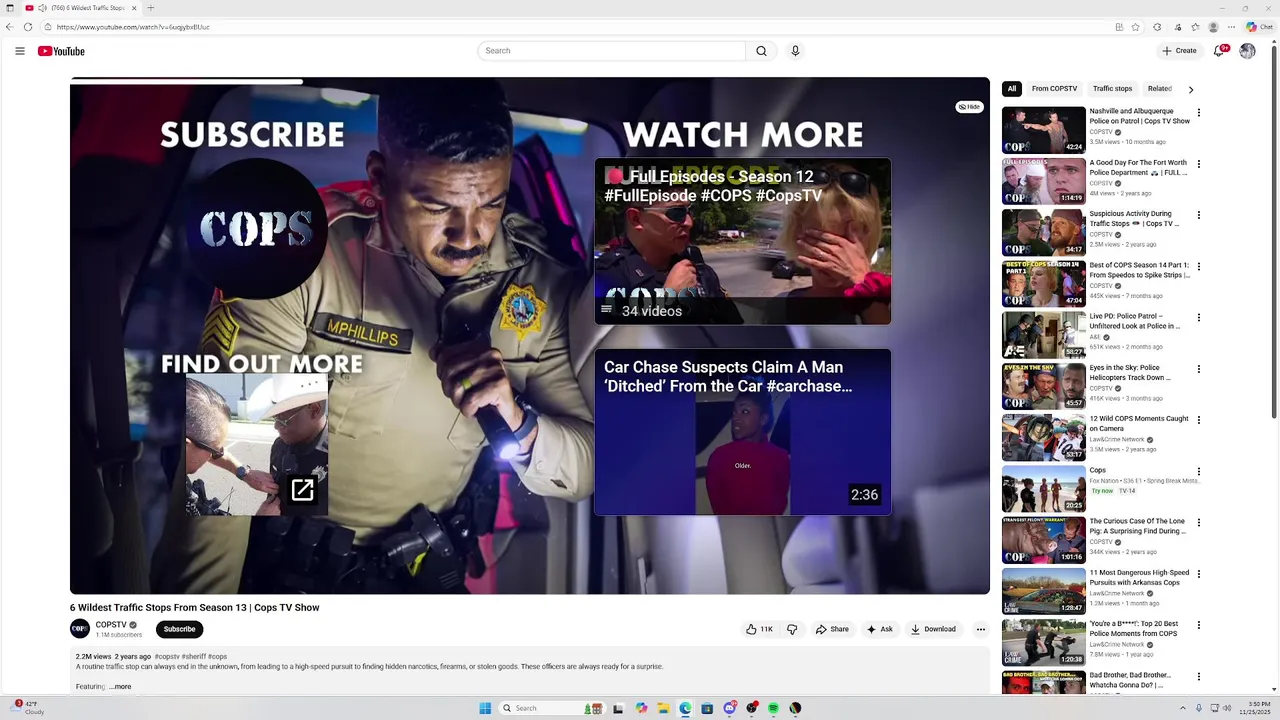The height and width of the screenshot is (720, 1280).
Task: Select the From COPSTV chip
Action: click(x=1054, y=89)
